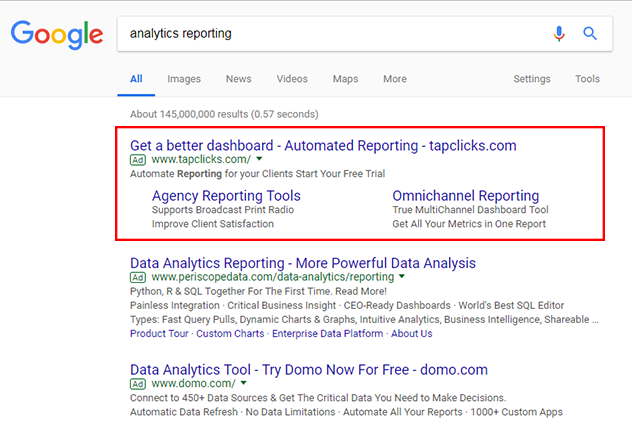Expand the dropdown arrow next to www.domo.com/
Screen dimensions: 632x428
pyautogui.click(x=243, y=383)
